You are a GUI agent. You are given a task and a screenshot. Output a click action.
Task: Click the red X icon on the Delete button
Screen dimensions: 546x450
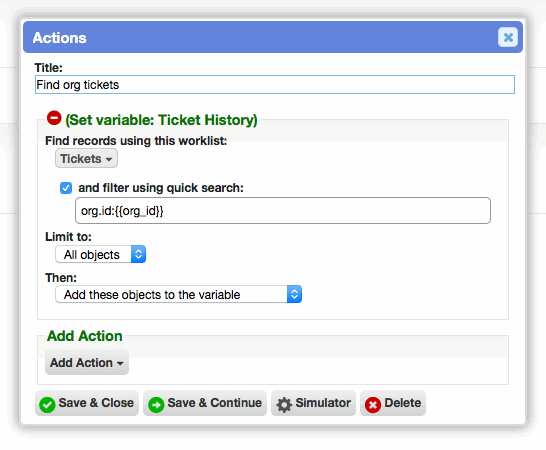point(373,405)
